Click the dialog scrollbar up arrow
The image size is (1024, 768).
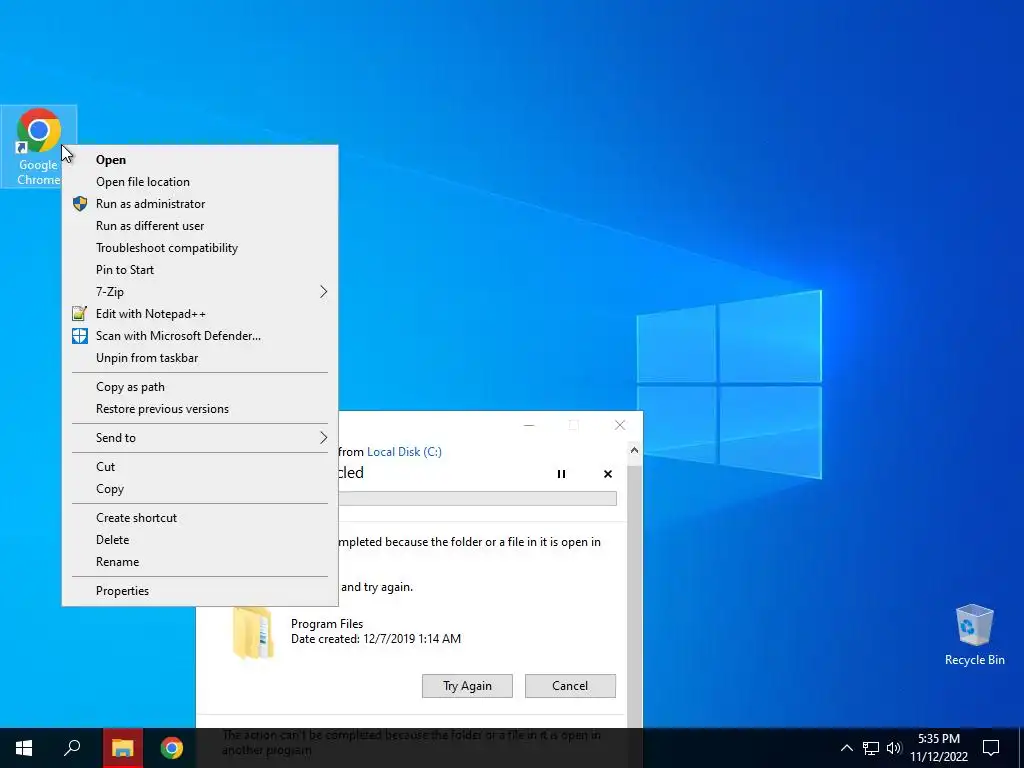click(634, 451)
